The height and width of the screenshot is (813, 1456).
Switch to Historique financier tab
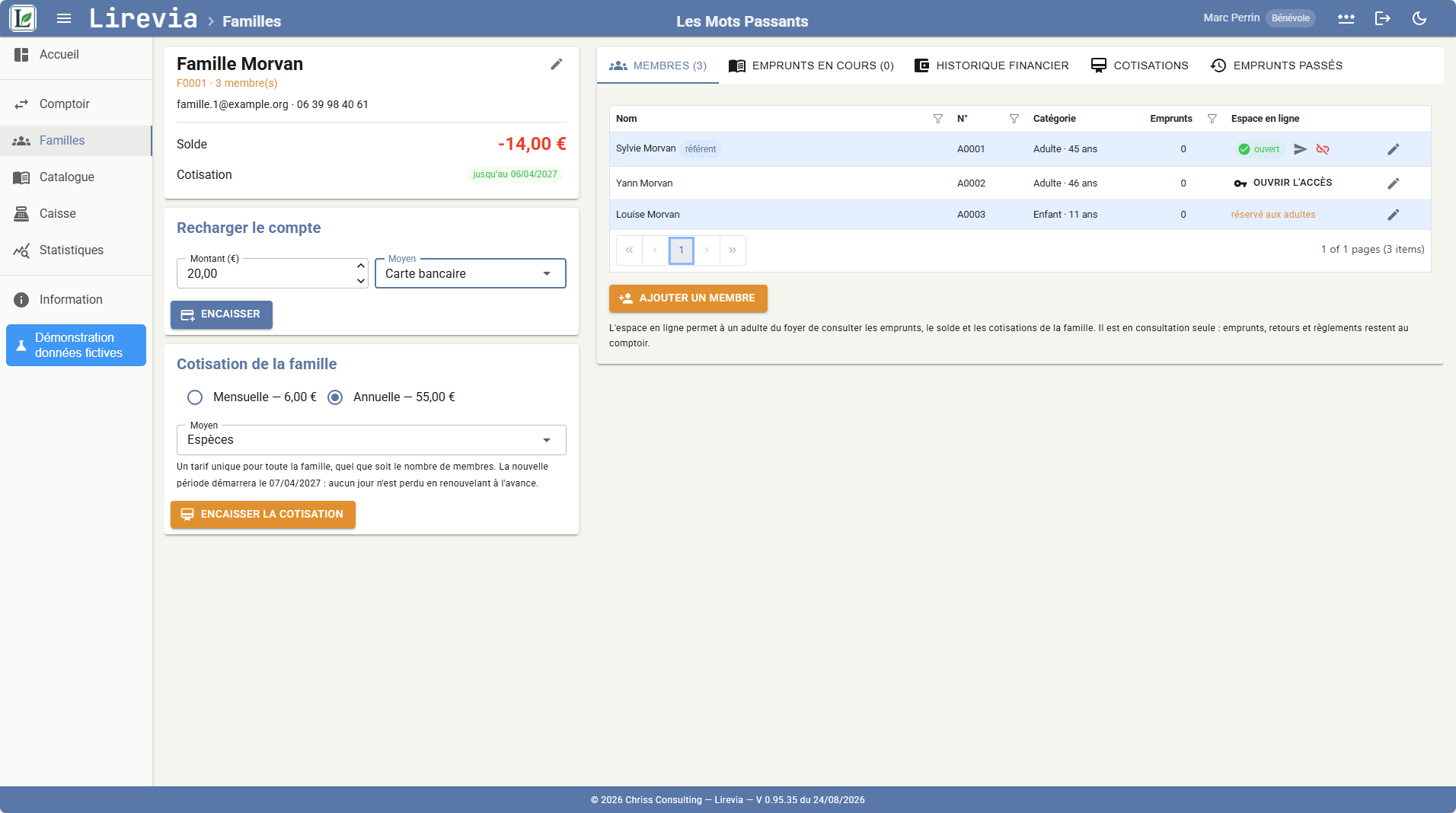click(991, 65)
